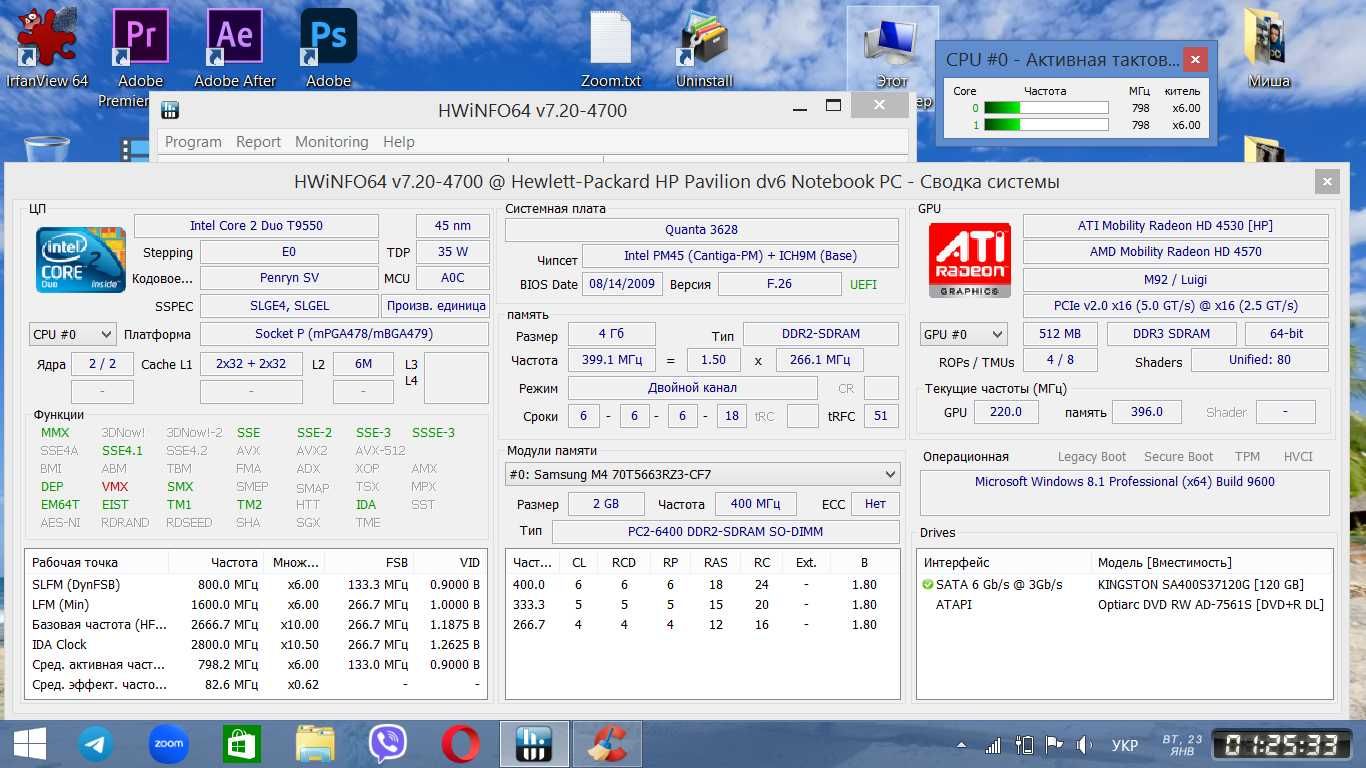Open Zoom.txt file on desktop

tap(611, 47)
